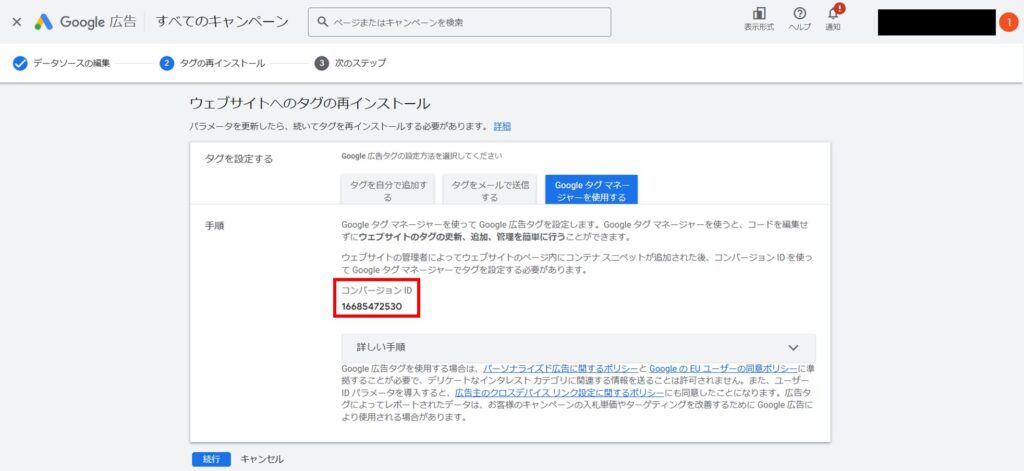Open Google の EU ユーザーの同意ポリシー link
This screenshot has height=471, width=1024.
point(723,369)
